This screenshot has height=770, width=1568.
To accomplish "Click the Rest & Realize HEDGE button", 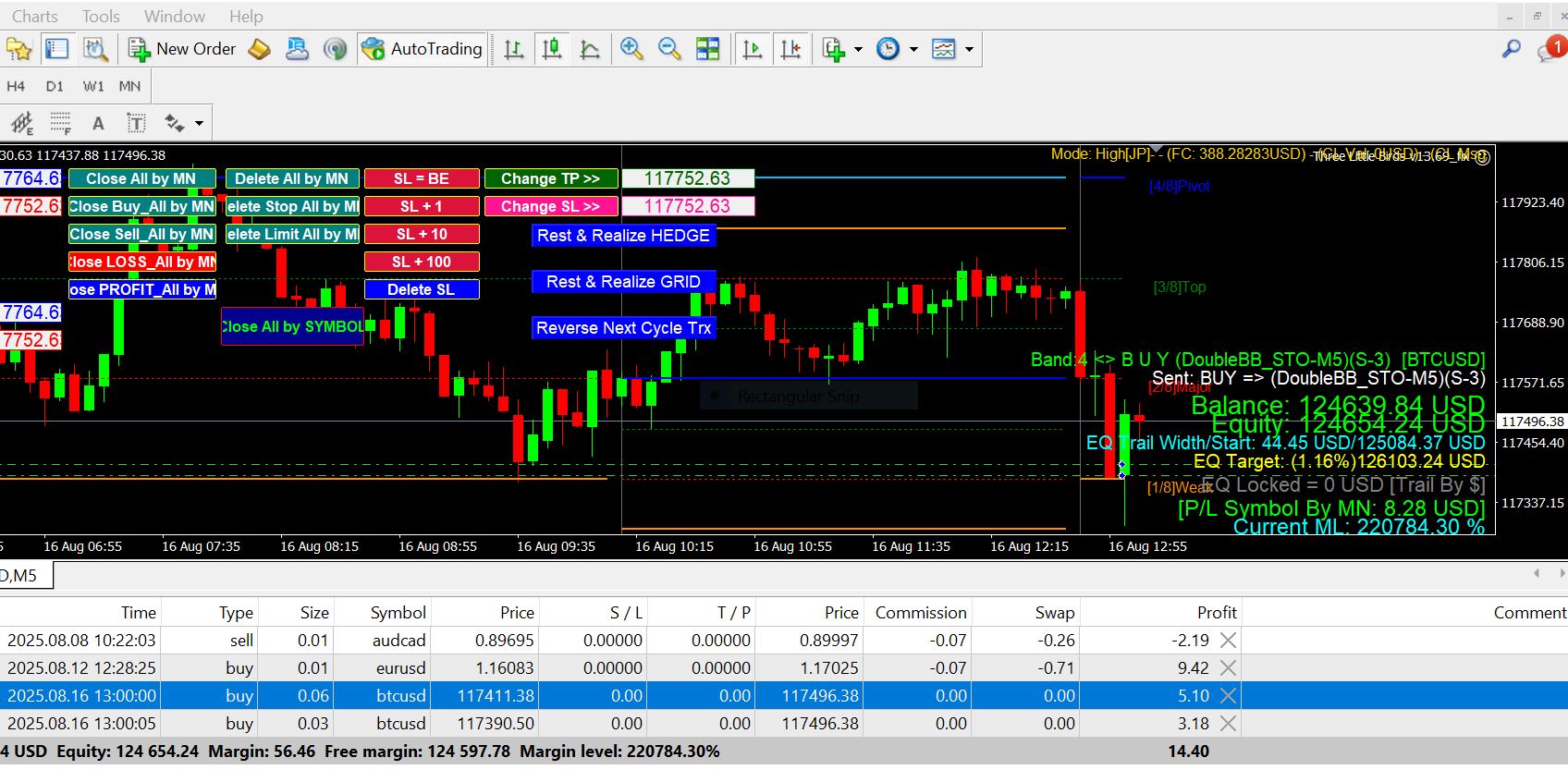I will [623, 236].
